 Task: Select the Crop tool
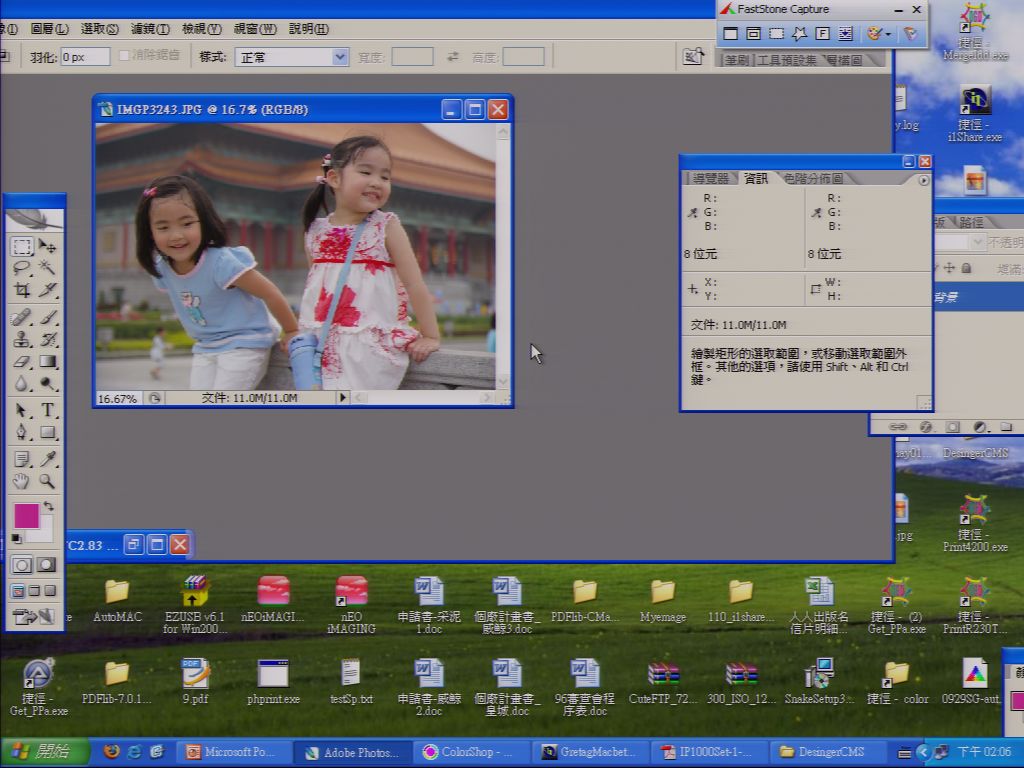tap(22, 290)
